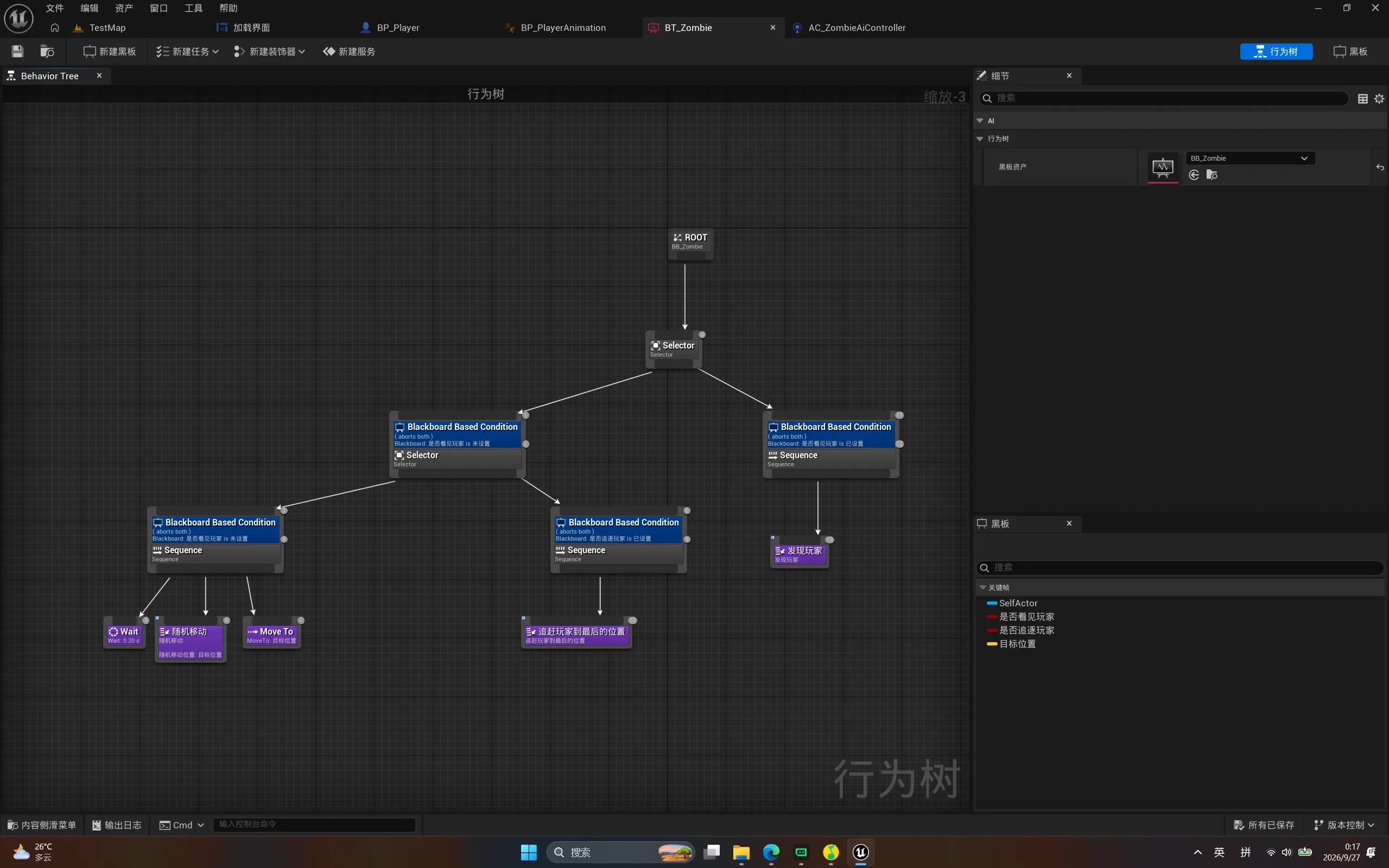The width and height of the screenshot is (1389, 868).
Task: Select the top Selector composite node
Action: pos(673,349)
